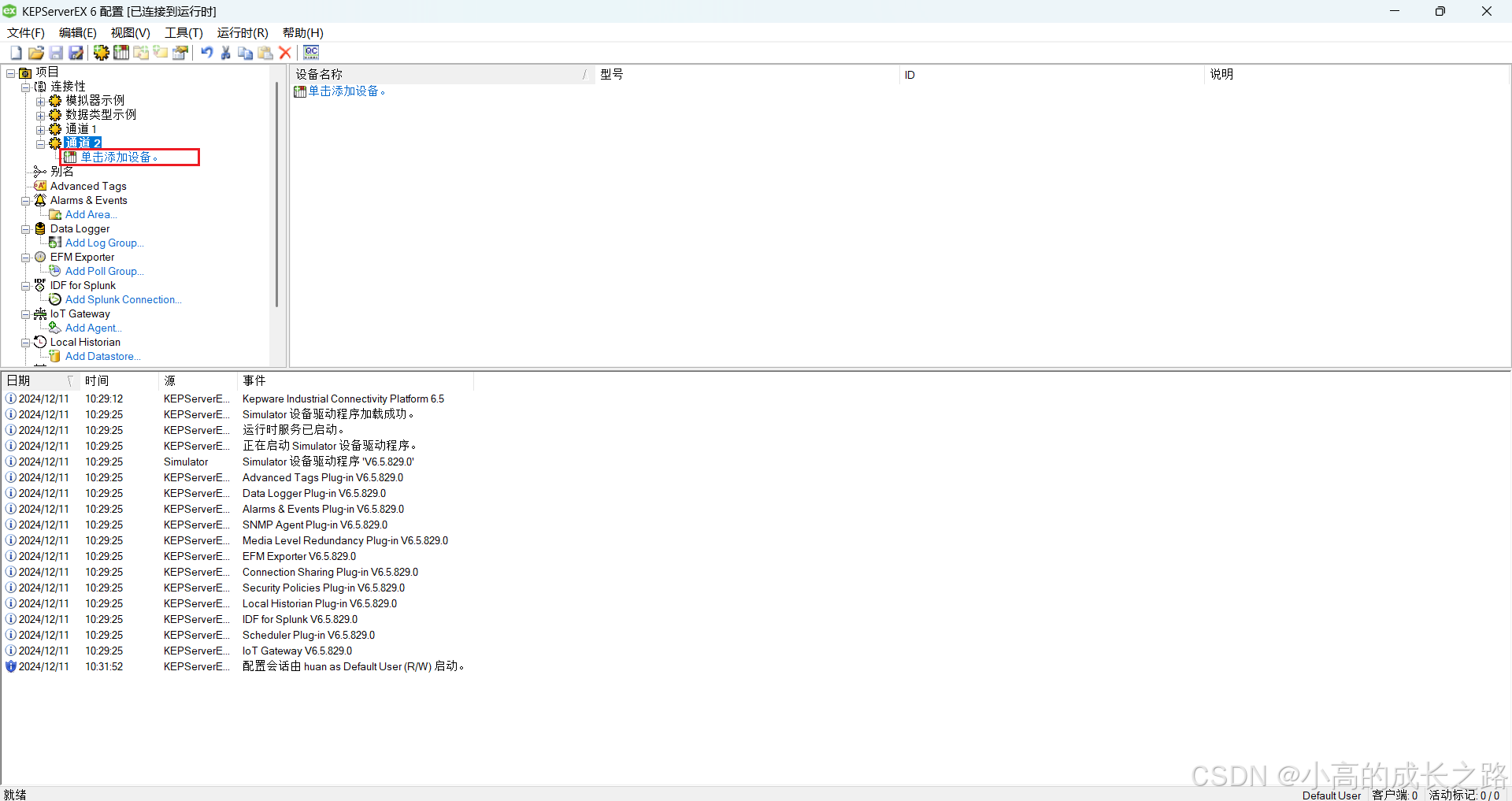The width and height of the screenshot is (1512, 801).
Task: Collapse the 项目 root node
Action: point(11,73)
